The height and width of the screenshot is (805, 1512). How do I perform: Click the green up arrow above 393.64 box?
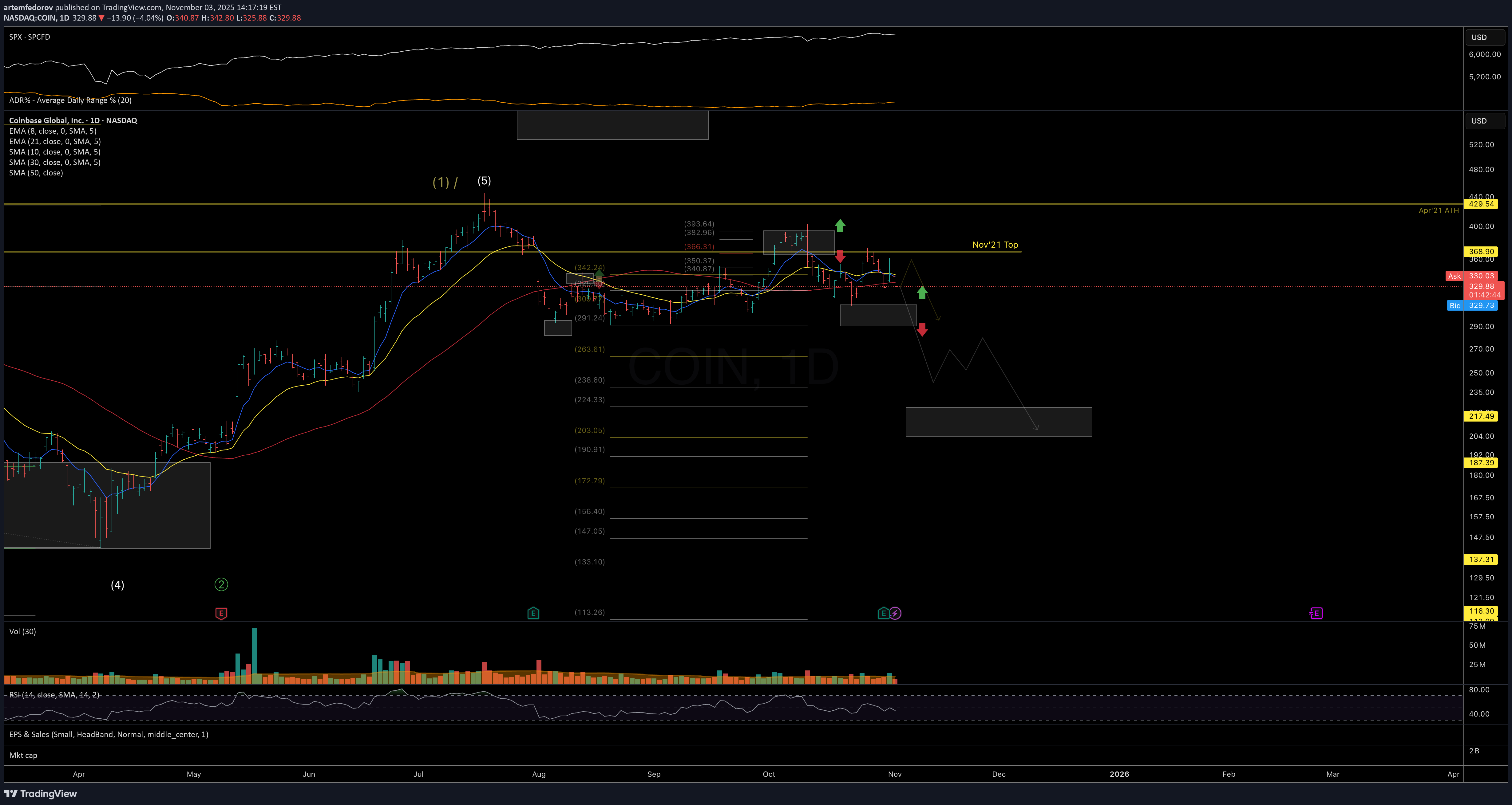click(840, 225)
